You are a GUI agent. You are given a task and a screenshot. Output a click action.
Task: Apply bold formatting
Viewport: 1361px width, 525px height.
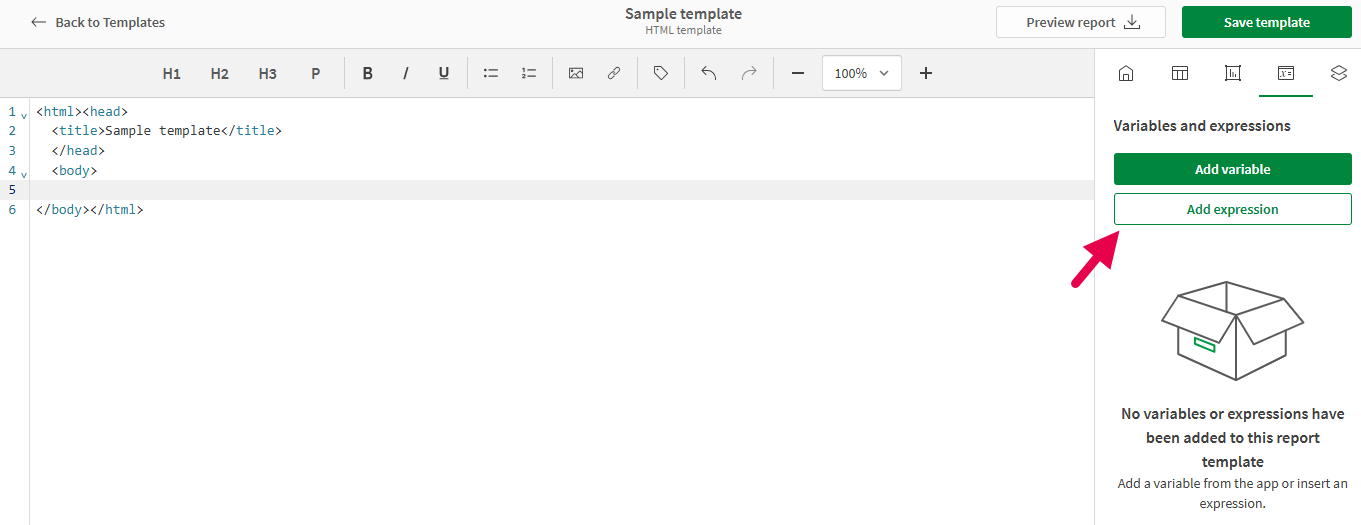[368, 73]
